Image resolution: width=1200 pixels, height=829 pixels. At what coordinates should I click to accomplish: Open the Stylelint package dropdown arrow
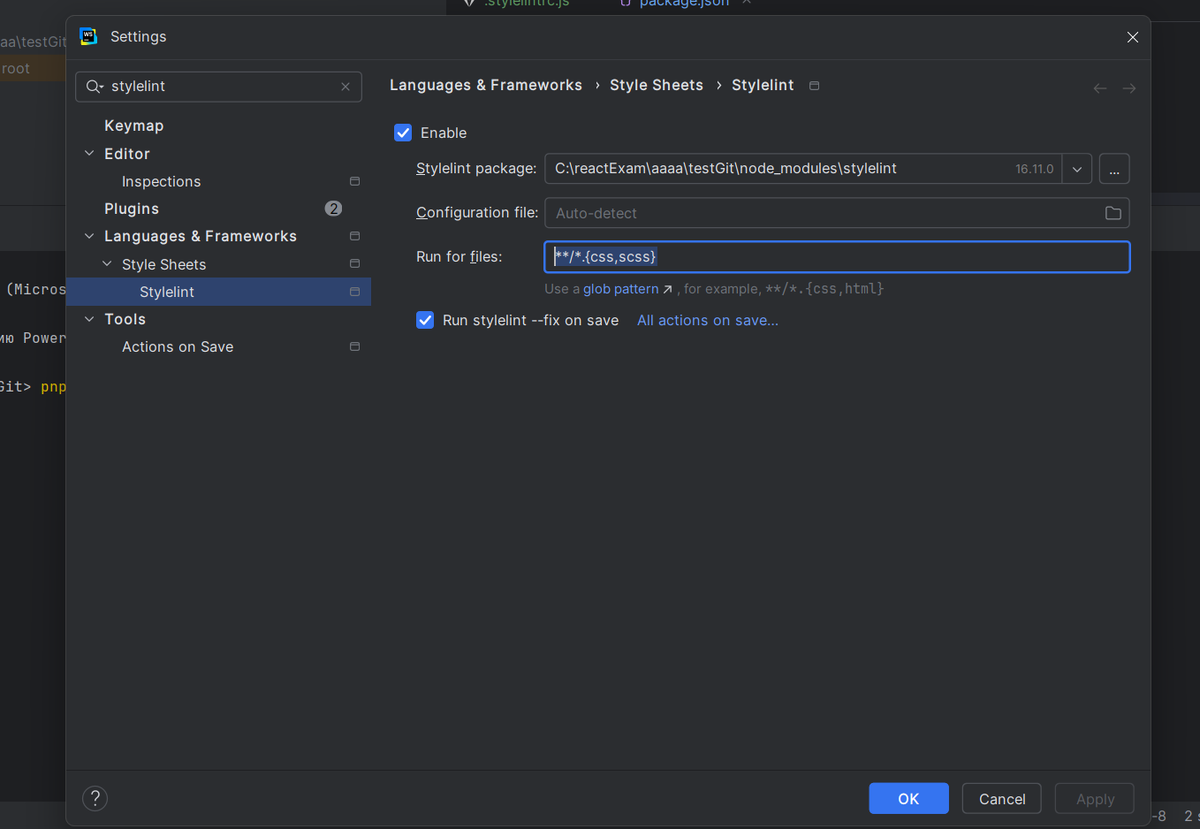[x=1077, y=169]
